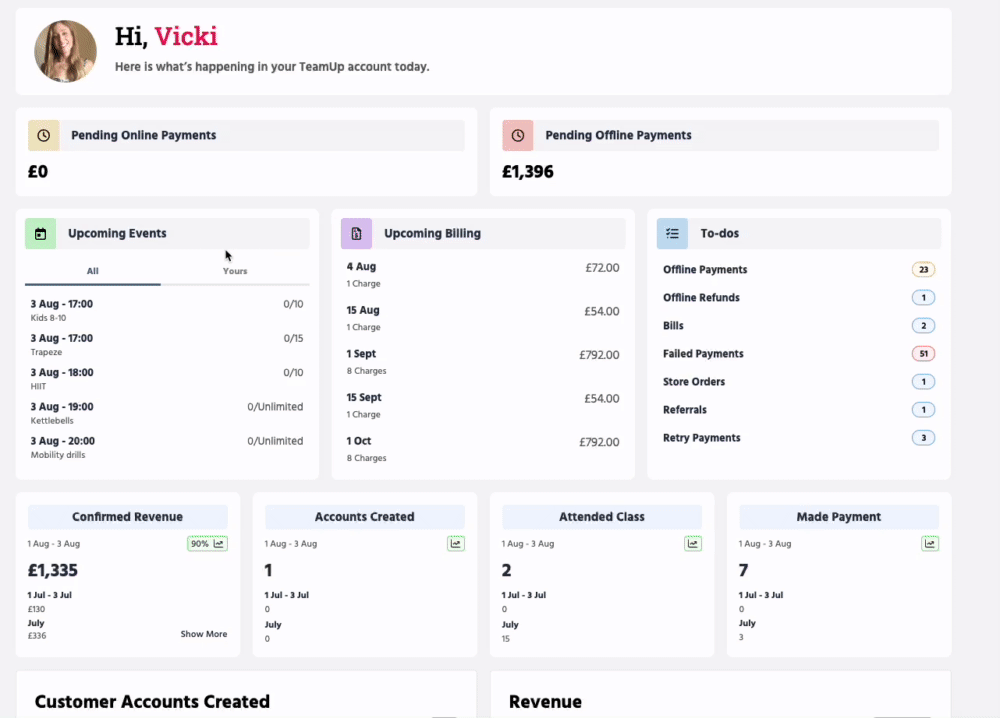Screen dimensions: 1000x718
Task: Open the Confirmed Revenue 90% chart icon
Action: [207, 544]
